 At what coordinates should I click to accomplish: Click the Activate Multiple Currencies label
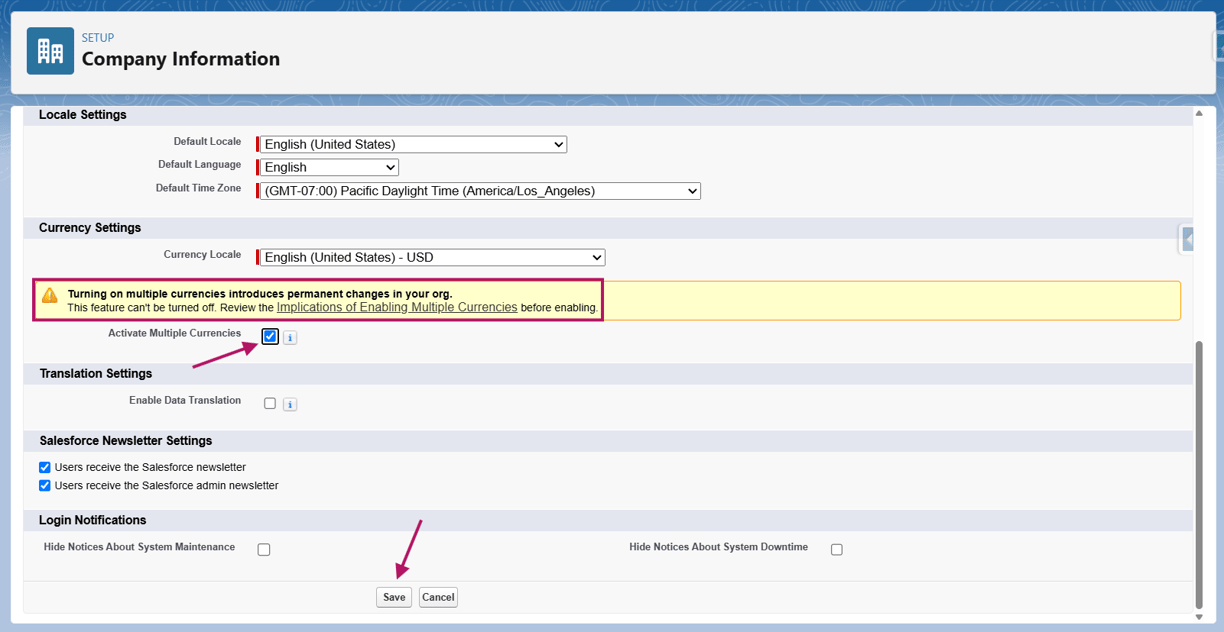(x=174, y=333)
